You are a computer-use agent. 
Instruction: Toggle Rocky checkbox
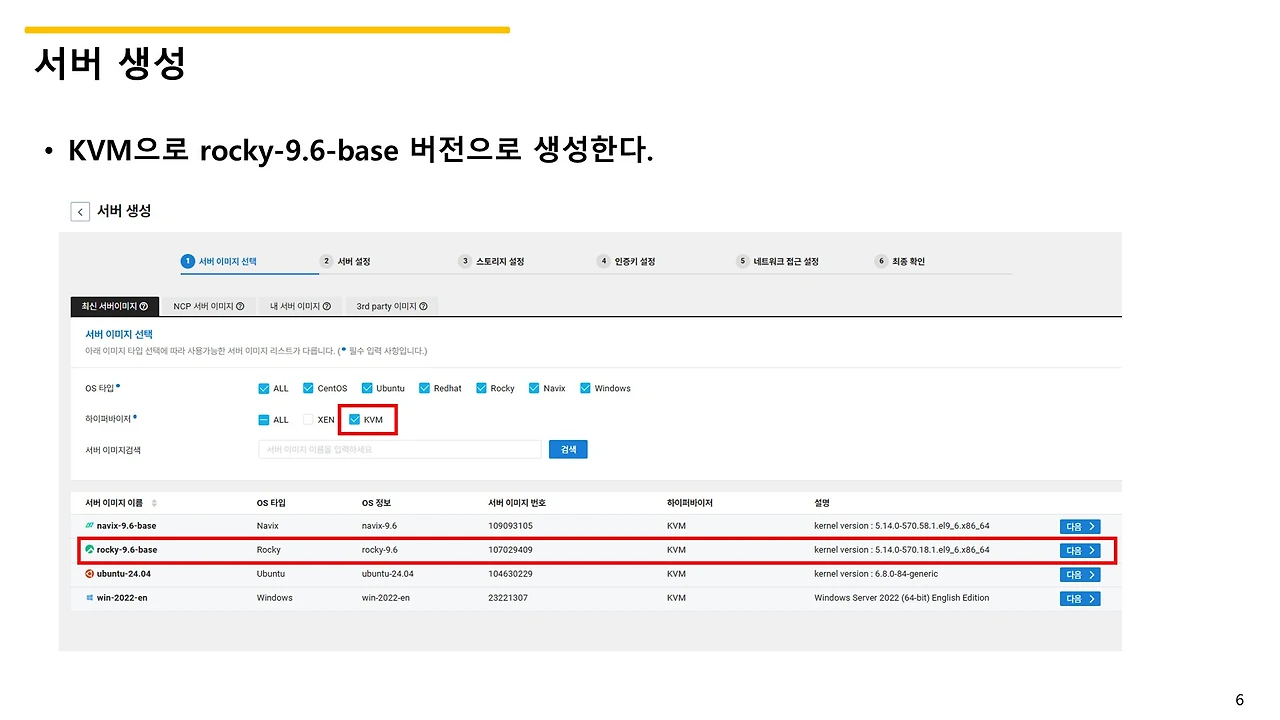(x=481, y=388)
